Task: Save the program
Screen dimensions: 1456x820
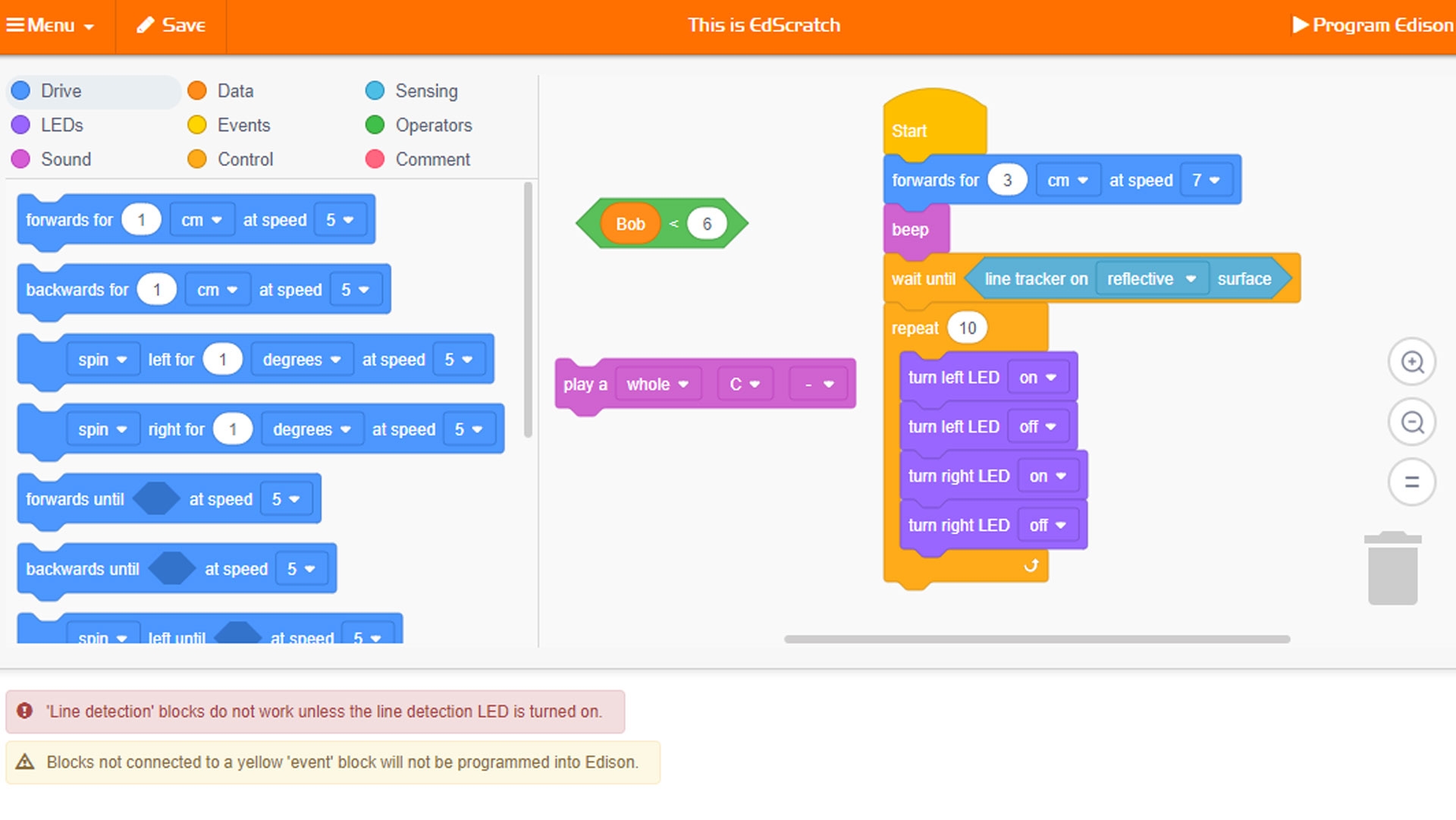Action: [x=171, y=25]
